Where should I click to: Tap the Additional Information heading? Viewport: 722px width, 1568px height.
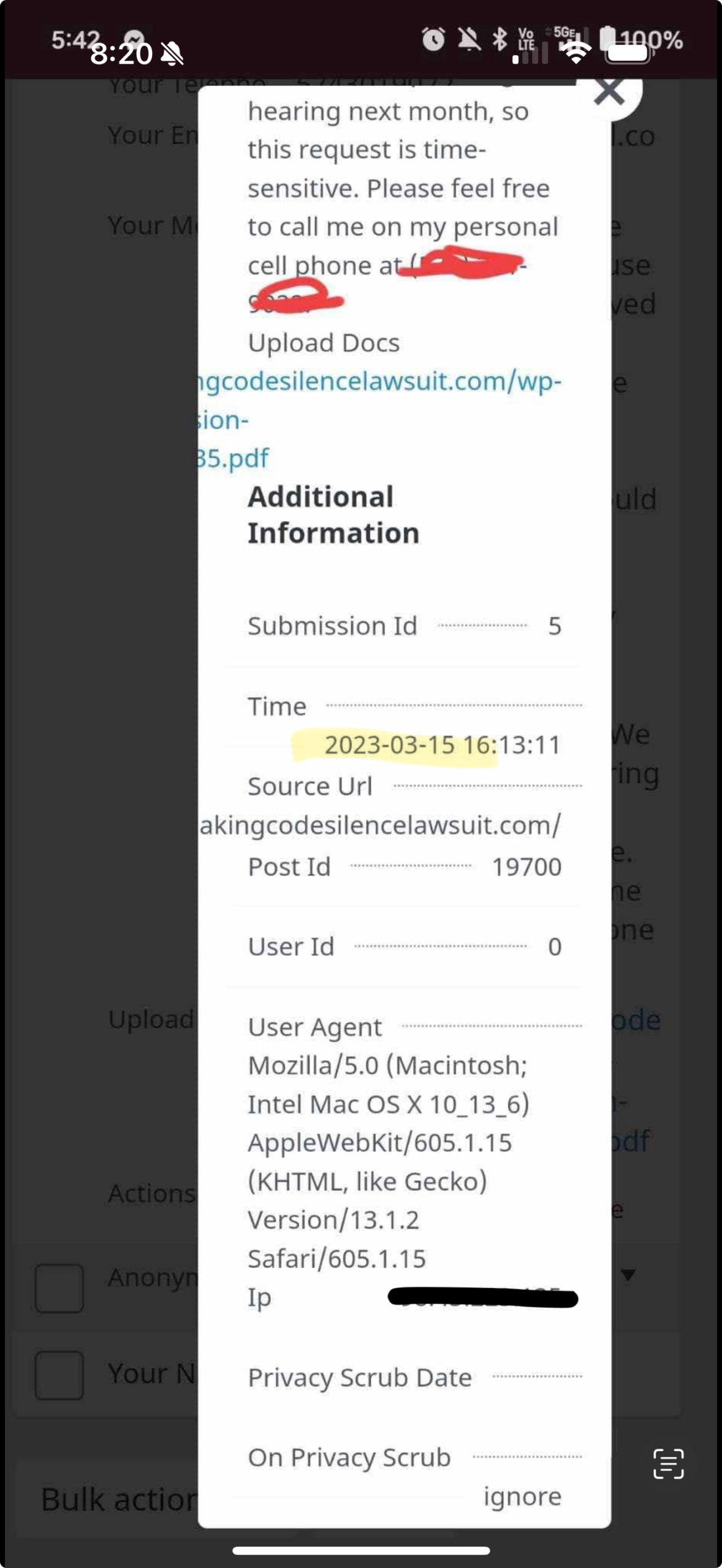333,514
